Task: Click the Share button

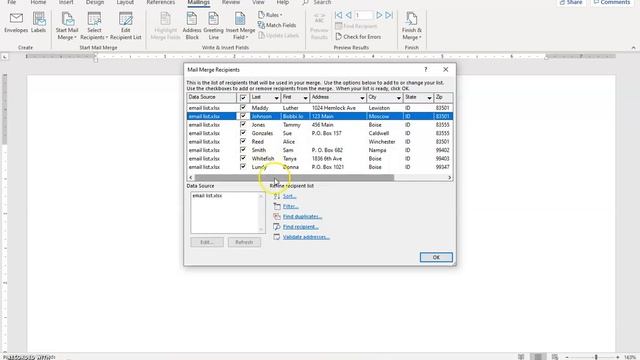Action: (x=571, y=2)
